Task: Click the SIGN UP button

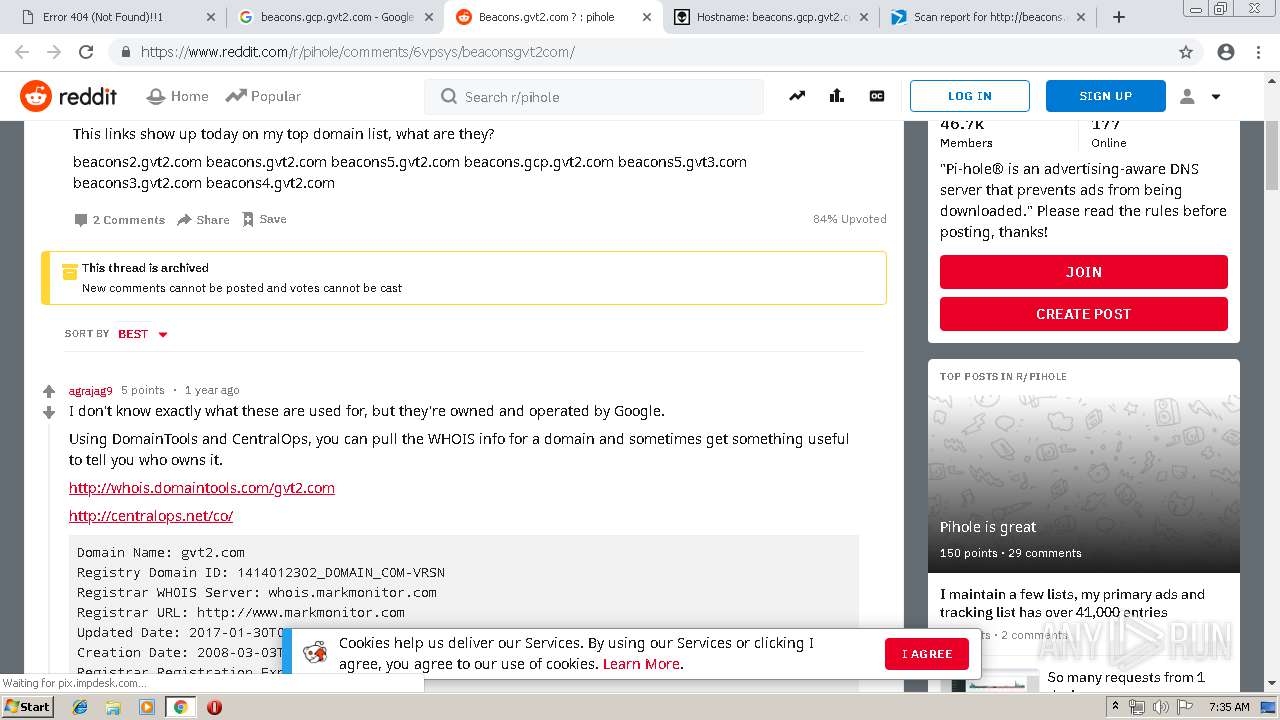Action: point(1105,96)
